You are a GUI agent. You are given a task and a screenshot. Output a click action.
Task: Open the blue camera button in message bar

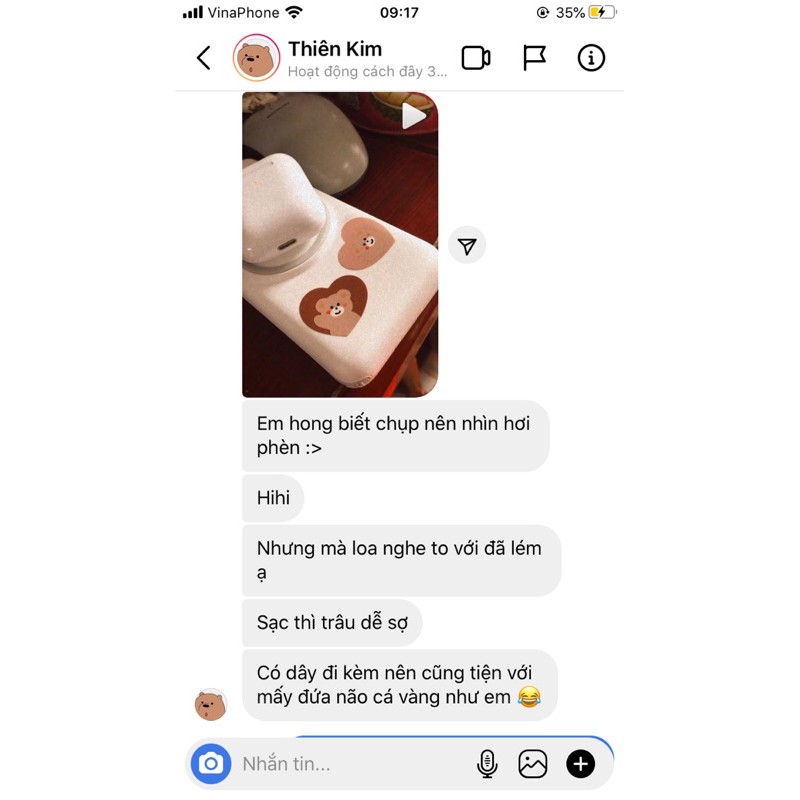pyautogui.click(x=211, y=764)
